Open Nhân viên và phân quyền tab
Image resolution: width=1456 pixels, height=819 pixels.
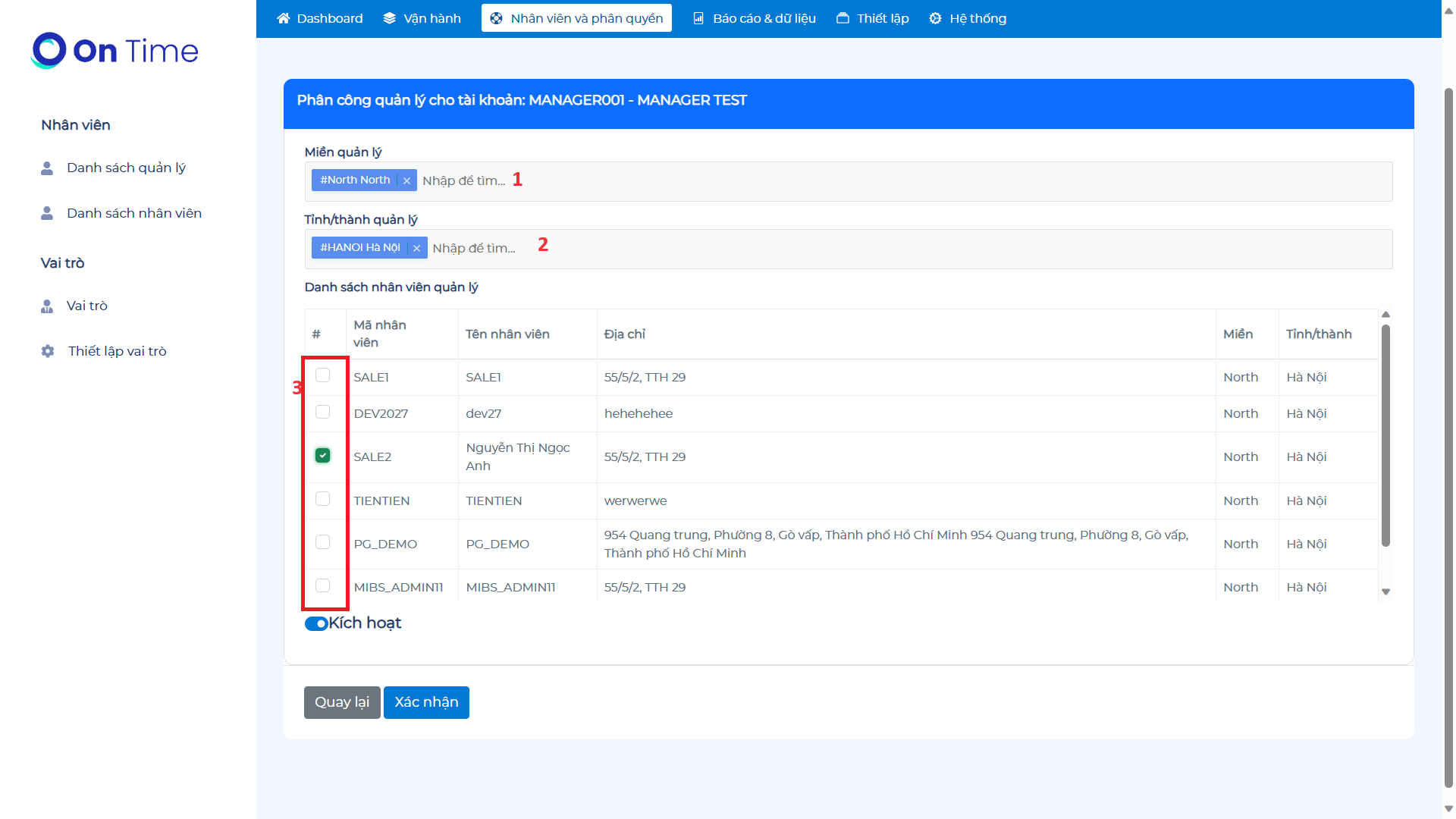click(x=576, y=18)
